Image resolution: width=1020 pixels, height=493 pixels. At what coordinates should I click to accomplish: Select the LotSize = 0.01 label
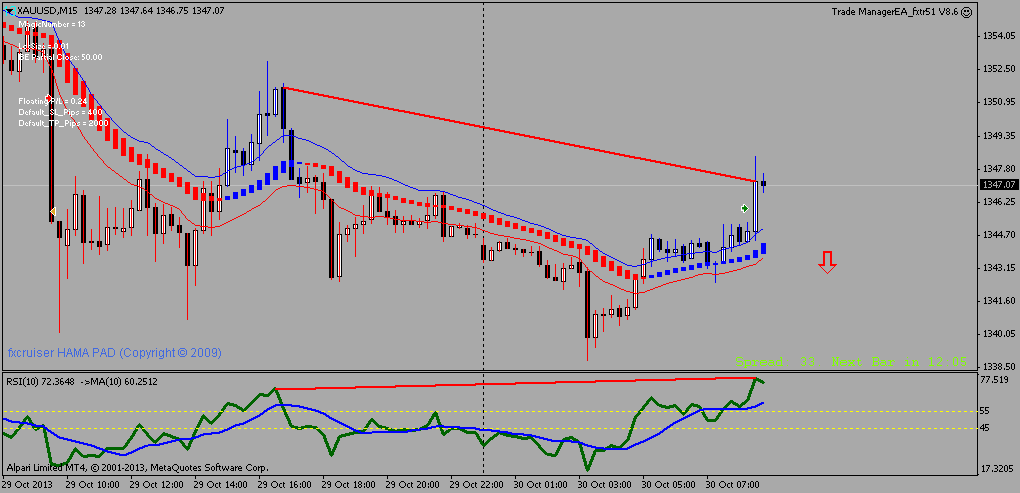tap(44, 46)
